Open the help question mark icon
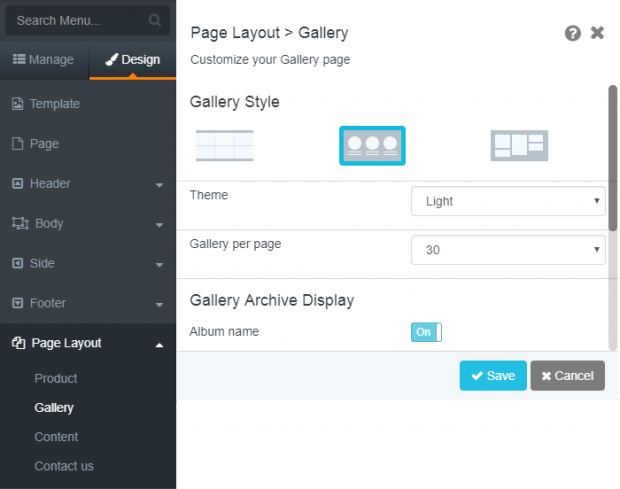Viewport: 620px width, 489px height. 573,33
